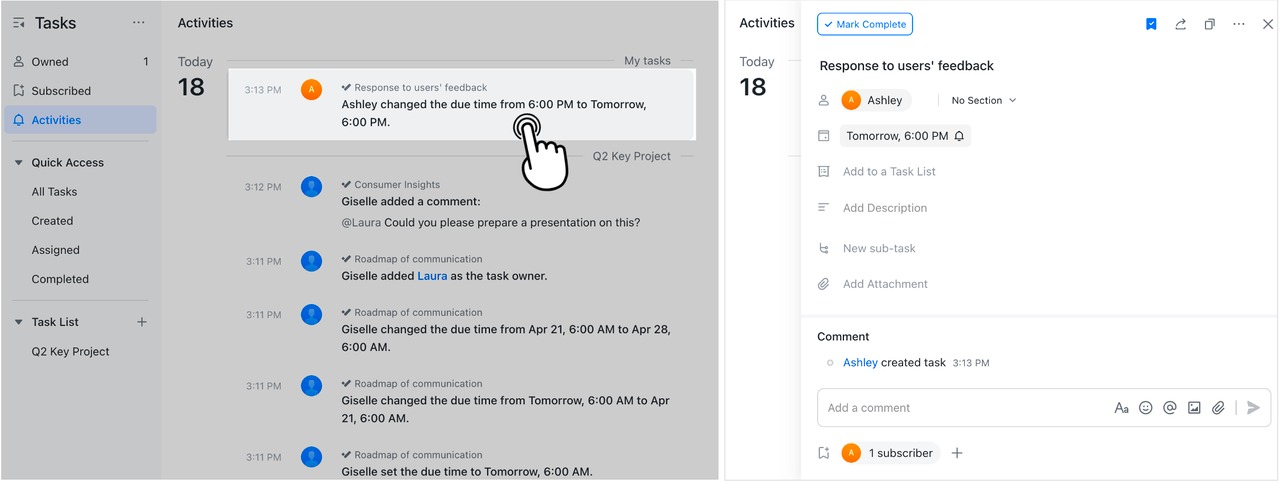Click the Laura mention link
This screenshot has height=482, width=1280.
(432, 276)
